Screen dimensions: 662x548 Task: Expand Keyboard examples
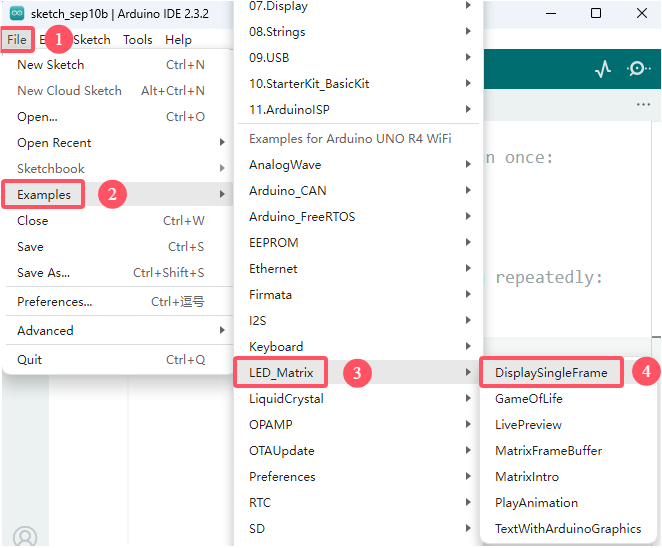pyautogui.click(x=359, y=347)
